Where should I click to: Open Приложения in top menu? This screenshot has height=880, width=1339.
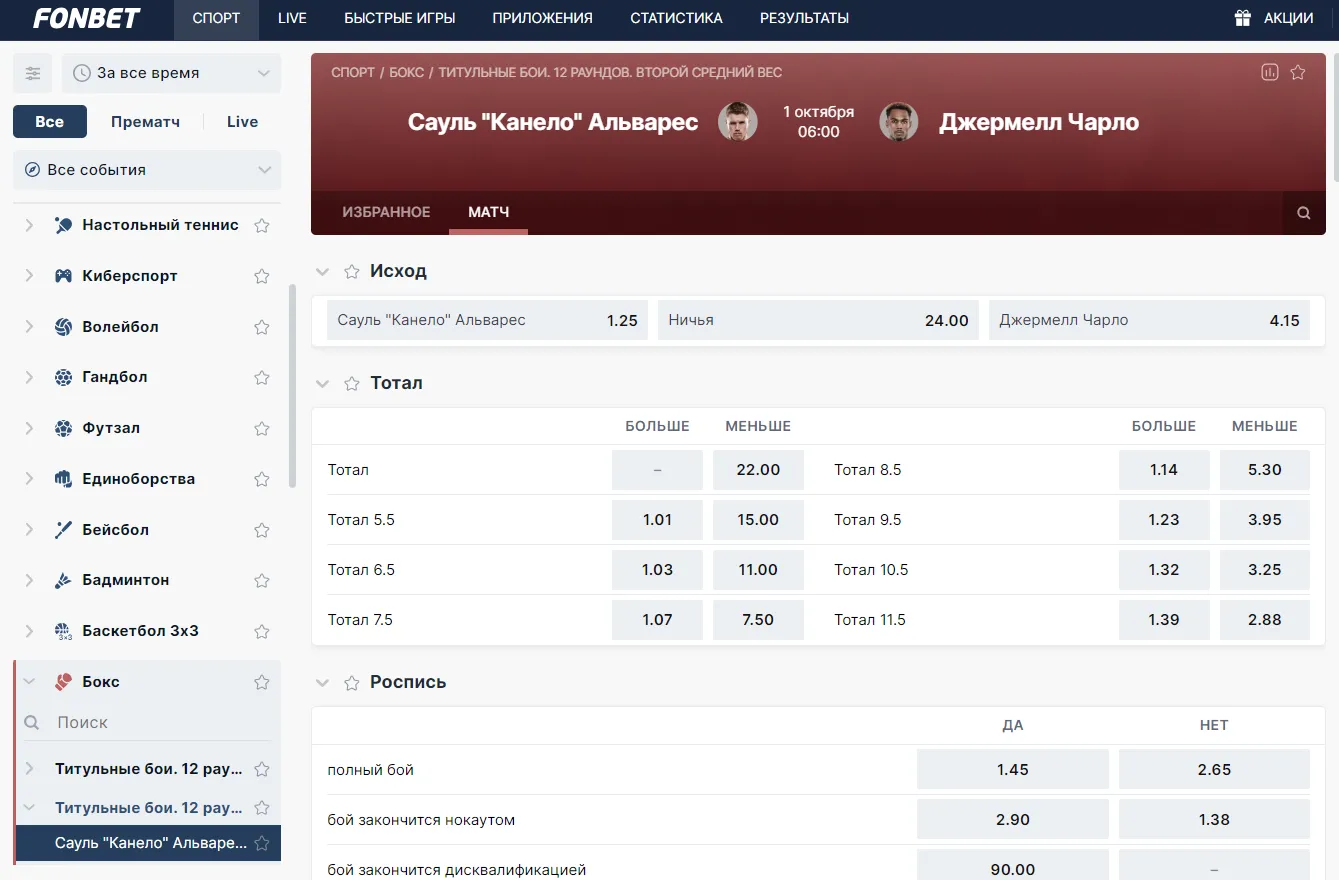pos(543,18)
